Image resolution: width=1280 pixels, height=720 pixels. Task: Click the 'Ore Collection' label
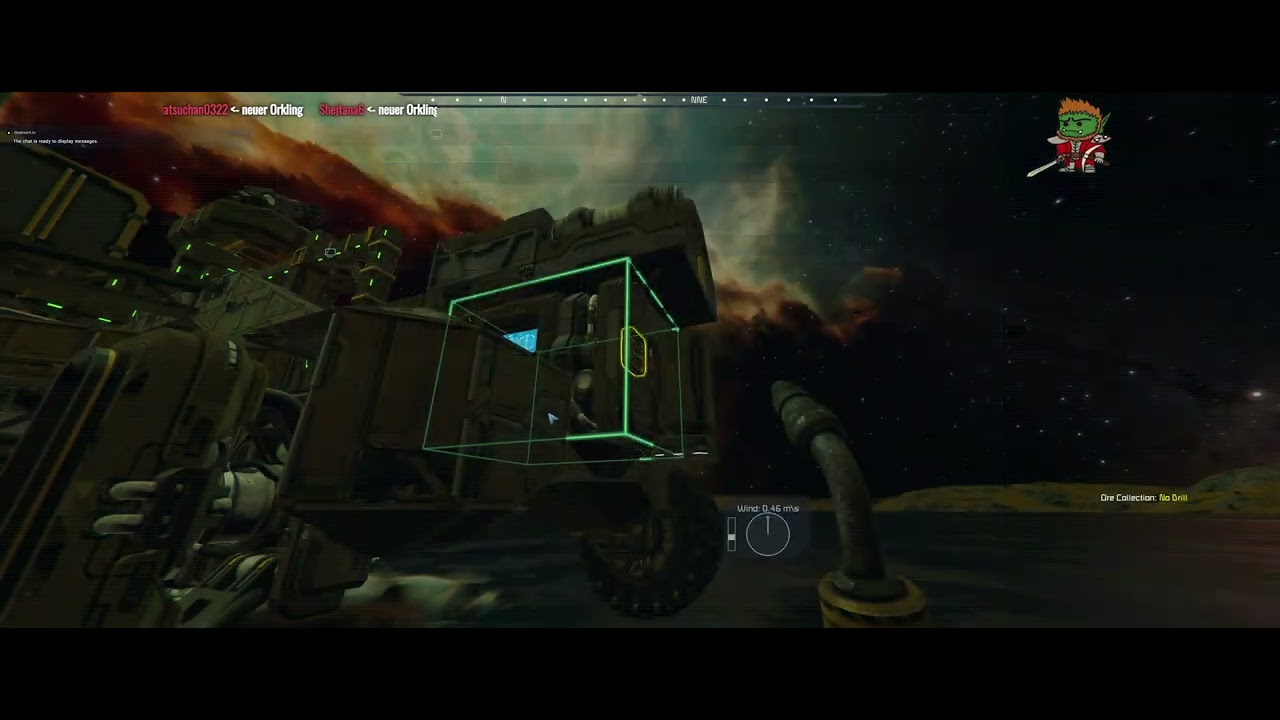tap(1128, 498)
